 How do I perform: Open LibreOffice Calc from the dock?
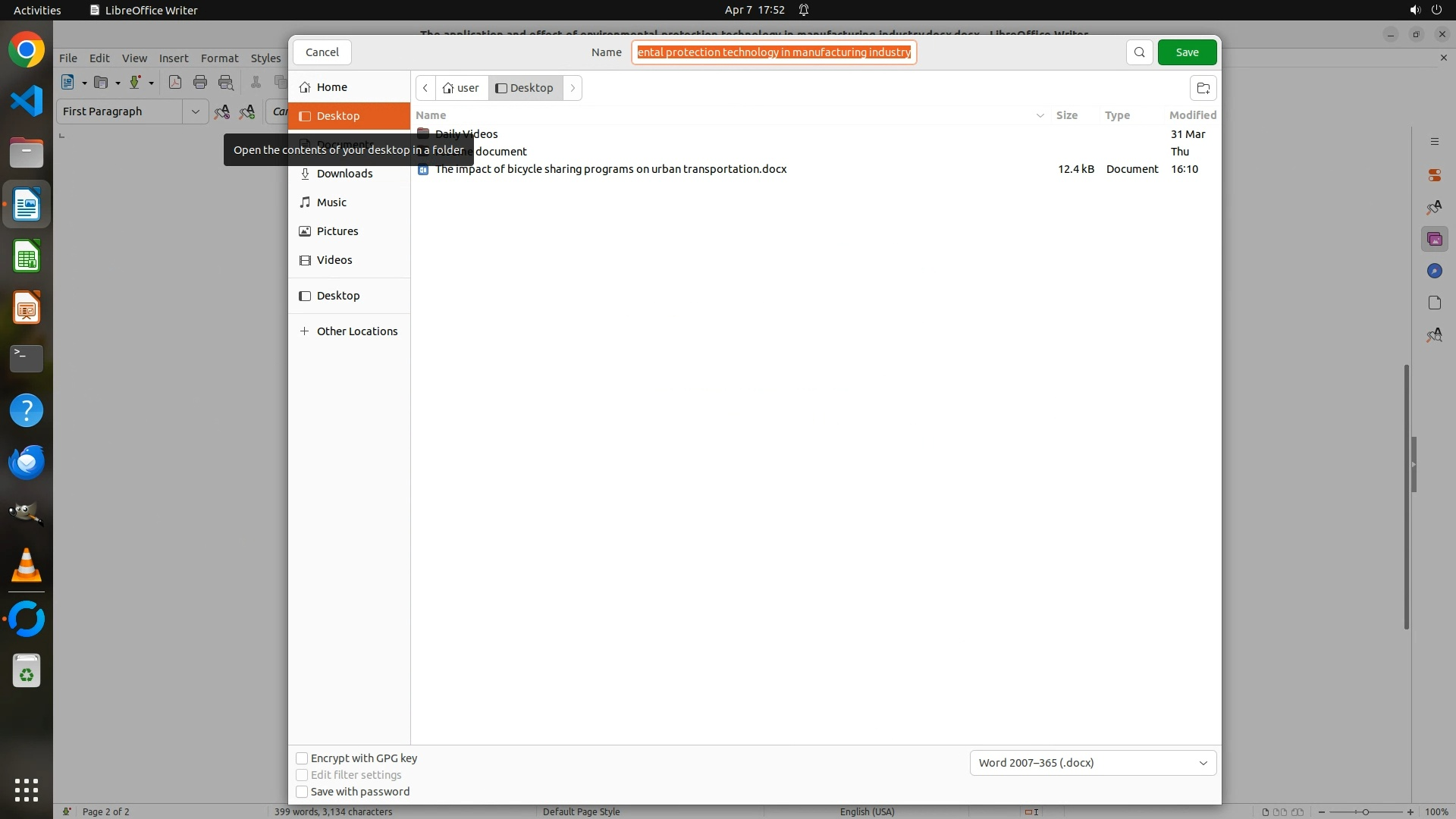click(27, 257)
